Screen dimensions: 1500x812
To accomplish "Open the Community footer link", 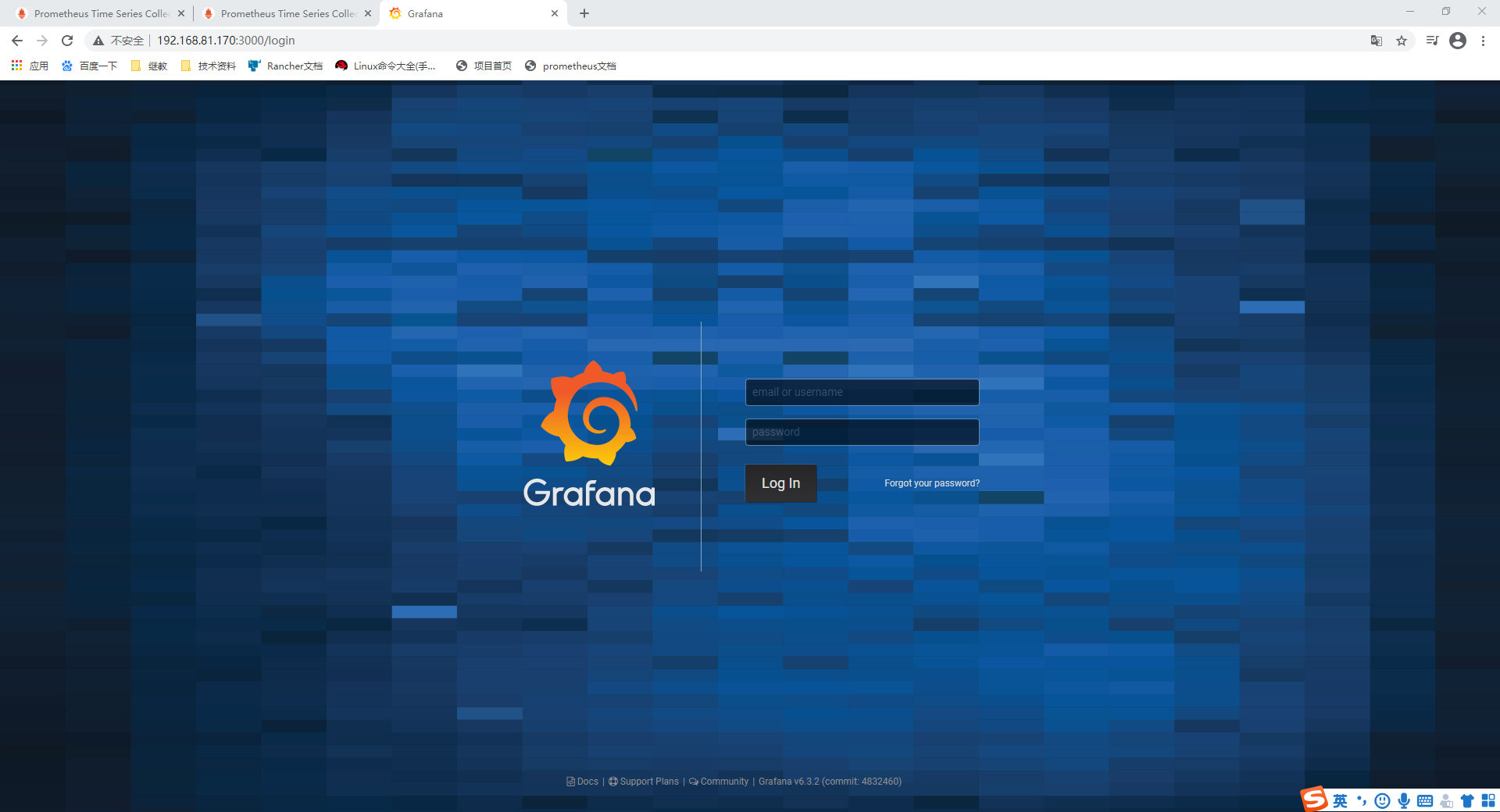I will [719, 782].
